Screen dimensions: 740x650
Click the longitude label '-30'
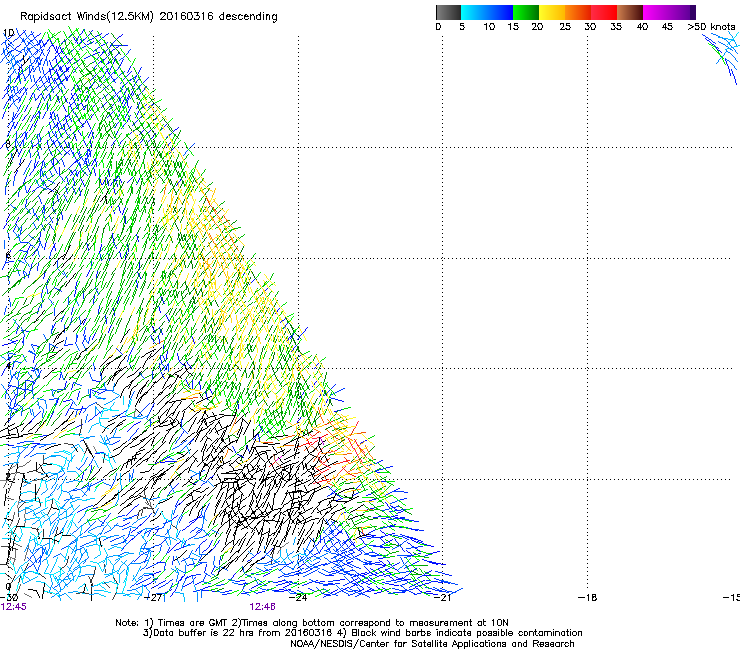[x=9, y=598]
